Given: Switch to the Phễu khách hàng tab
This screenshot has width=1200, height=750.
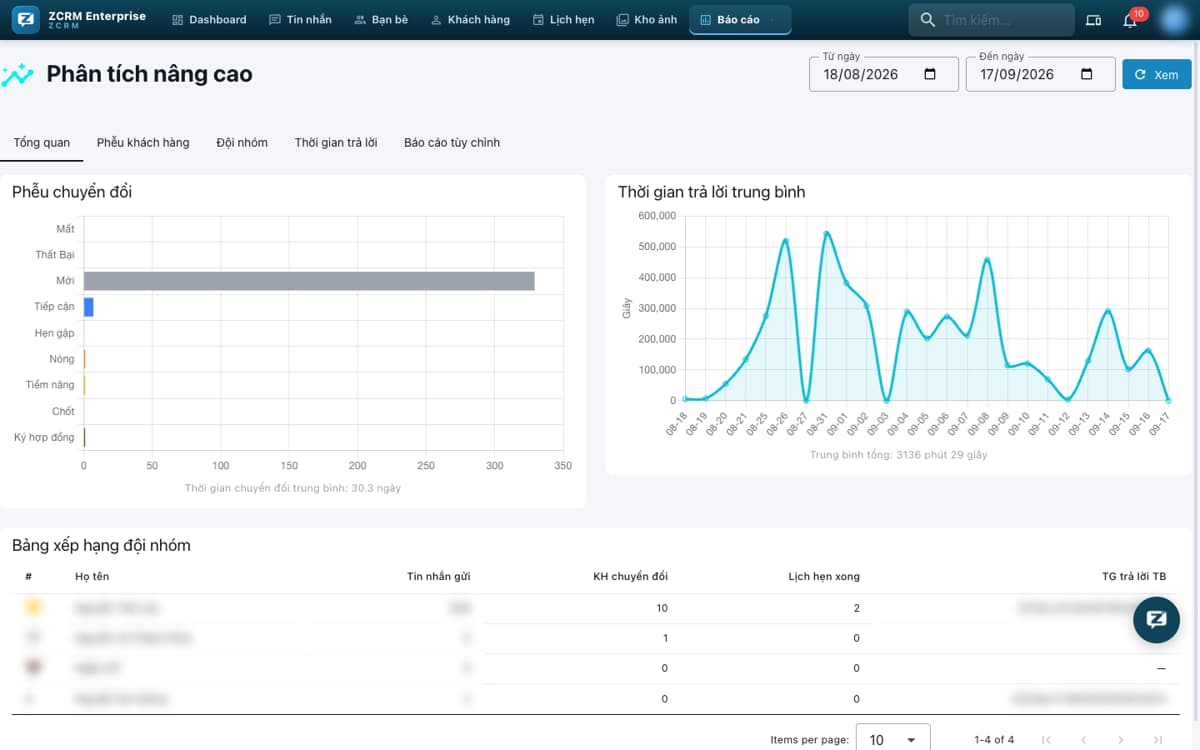Looking at the screenshot, I should 143,143.
